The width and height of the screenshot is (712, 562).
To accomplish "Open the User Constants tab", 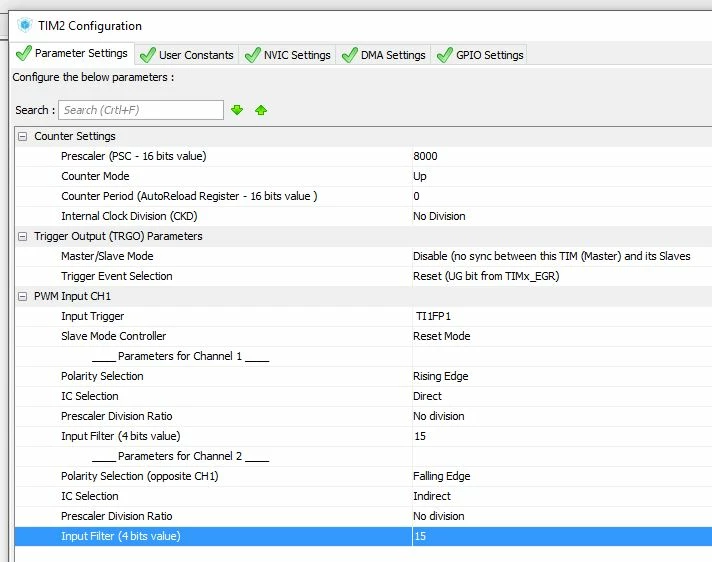I will (187, 55).
